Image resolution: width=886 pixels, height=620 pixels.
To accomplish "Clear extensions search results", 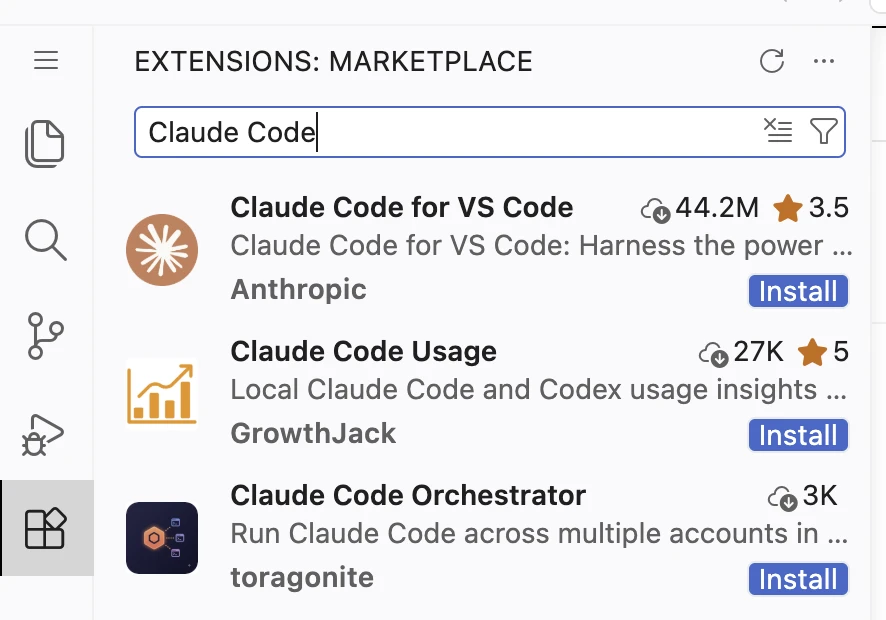I will coord(778,131).
